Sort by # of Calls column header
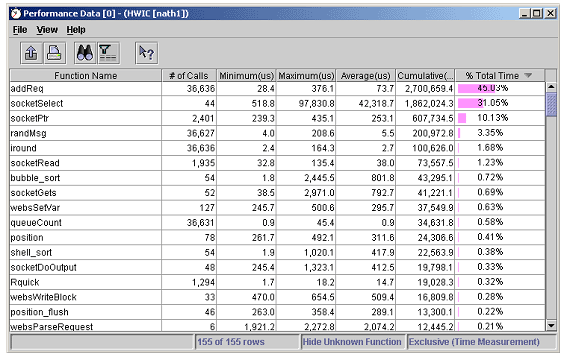The image size is (564, 360). (189, 76)
